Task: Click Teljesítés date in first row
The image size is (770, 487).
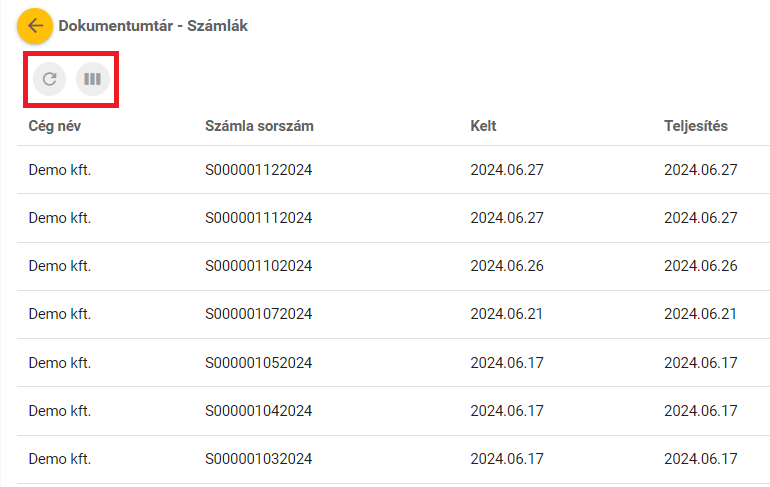Action: point(700,170)
